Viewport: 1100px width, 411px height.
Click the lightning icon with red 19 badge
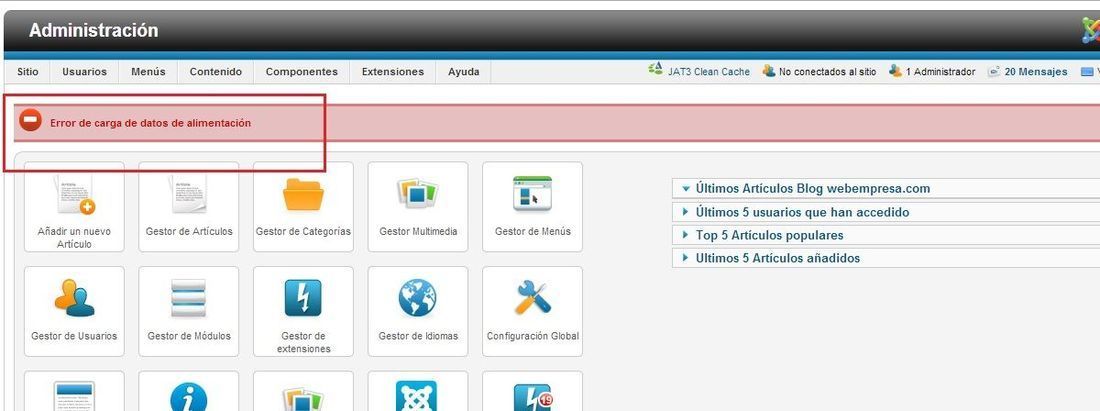click(532, 398)
